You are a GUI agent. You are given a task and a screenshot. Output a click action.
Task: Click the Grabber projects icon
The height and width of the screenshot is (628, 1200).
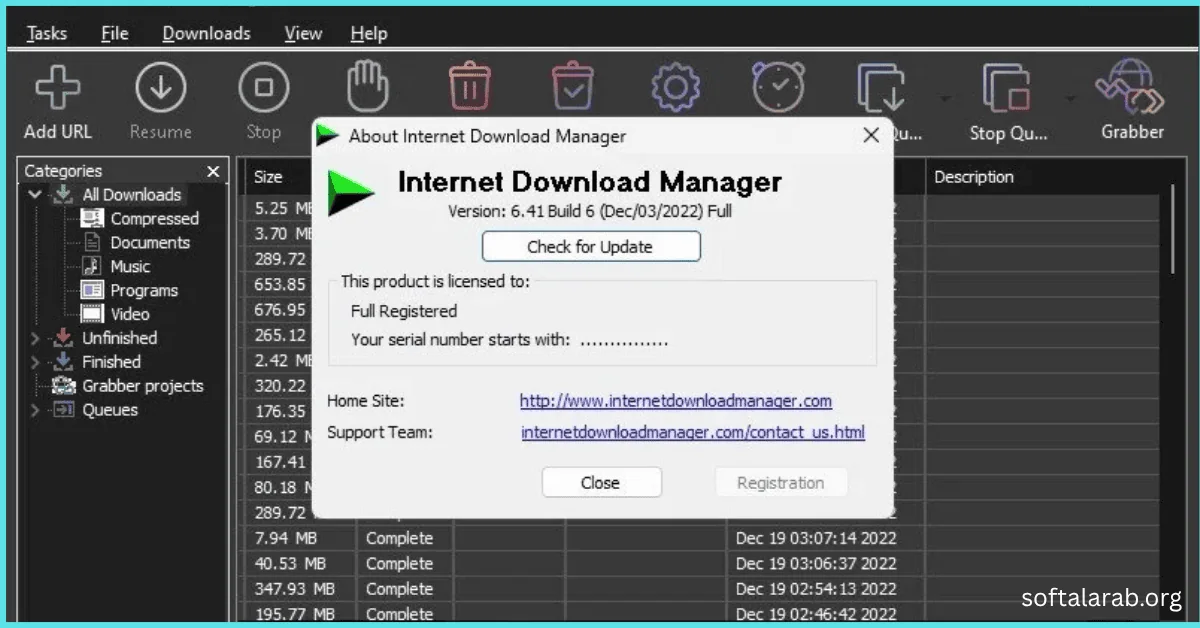pos(64,386)
